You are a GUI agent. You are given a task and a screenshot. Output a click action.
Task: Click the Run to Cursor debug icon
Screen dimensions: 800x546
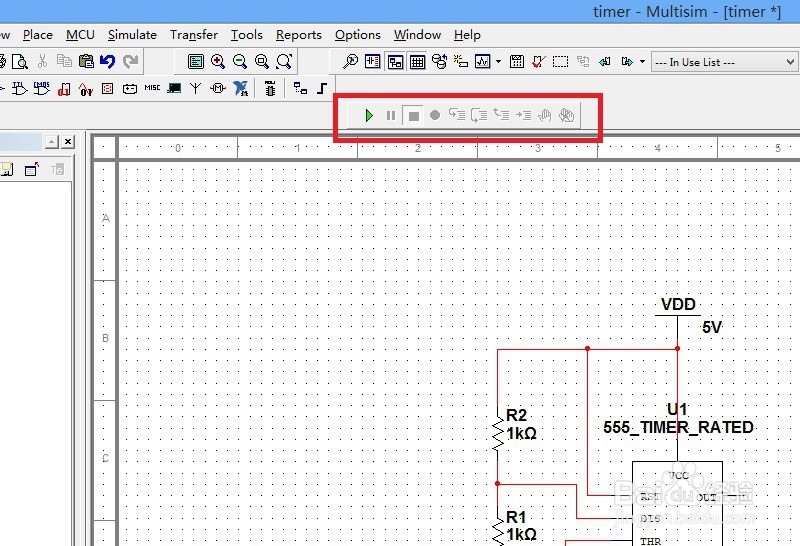tap(523, 115)
